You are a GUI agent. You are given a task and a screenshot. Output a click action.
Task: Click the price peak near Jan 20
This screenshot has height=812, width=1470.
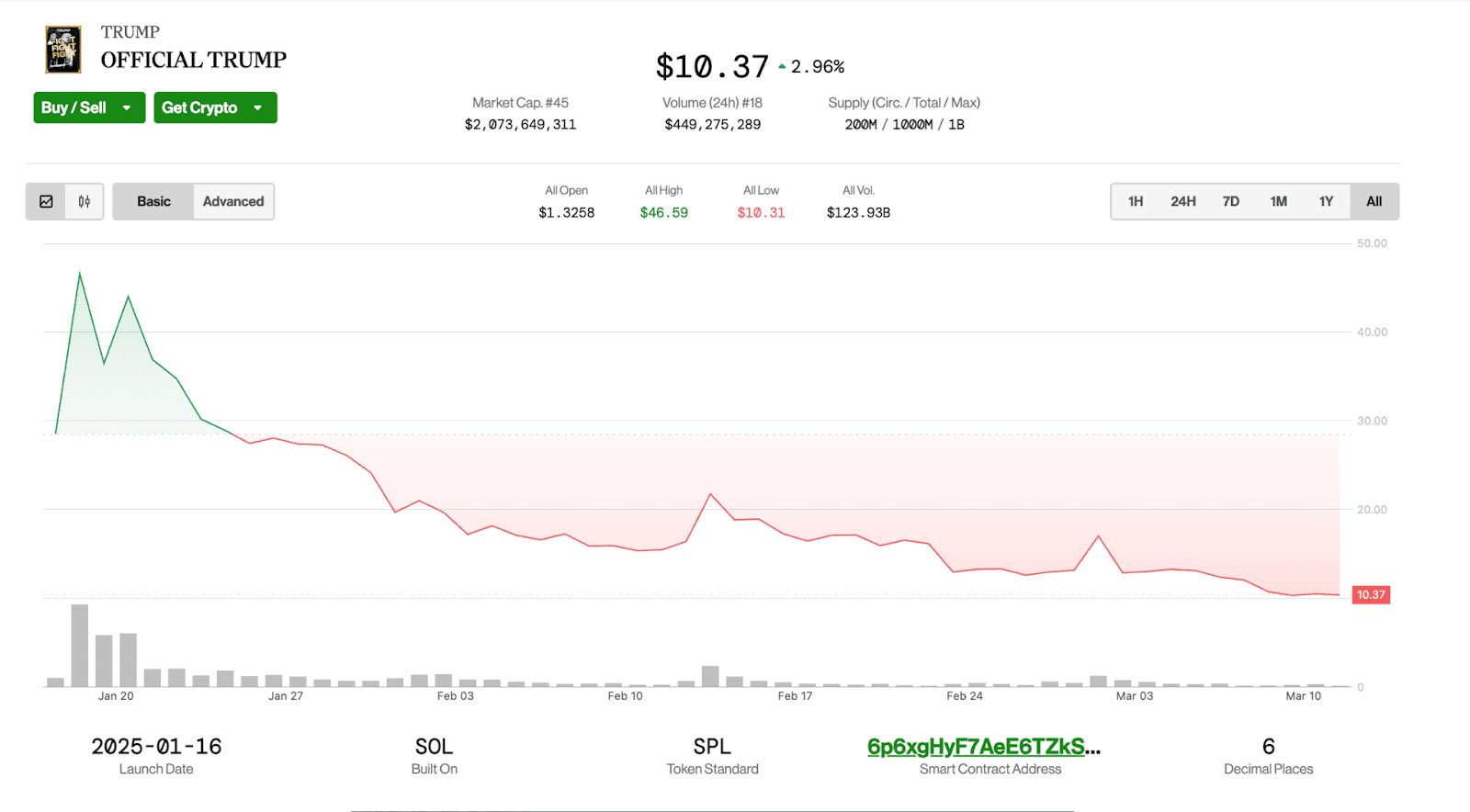80,274
